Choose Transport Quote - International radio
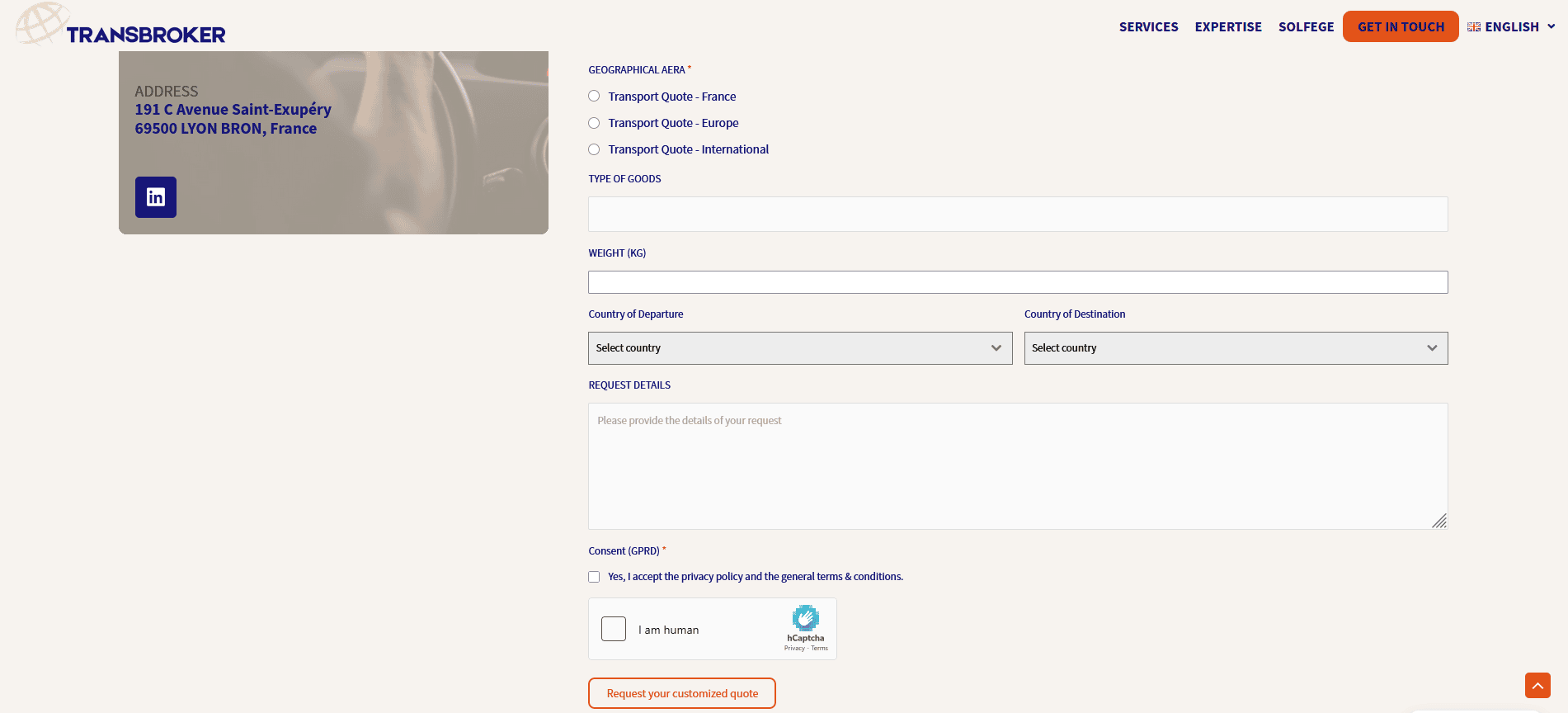 pos(594,149)
